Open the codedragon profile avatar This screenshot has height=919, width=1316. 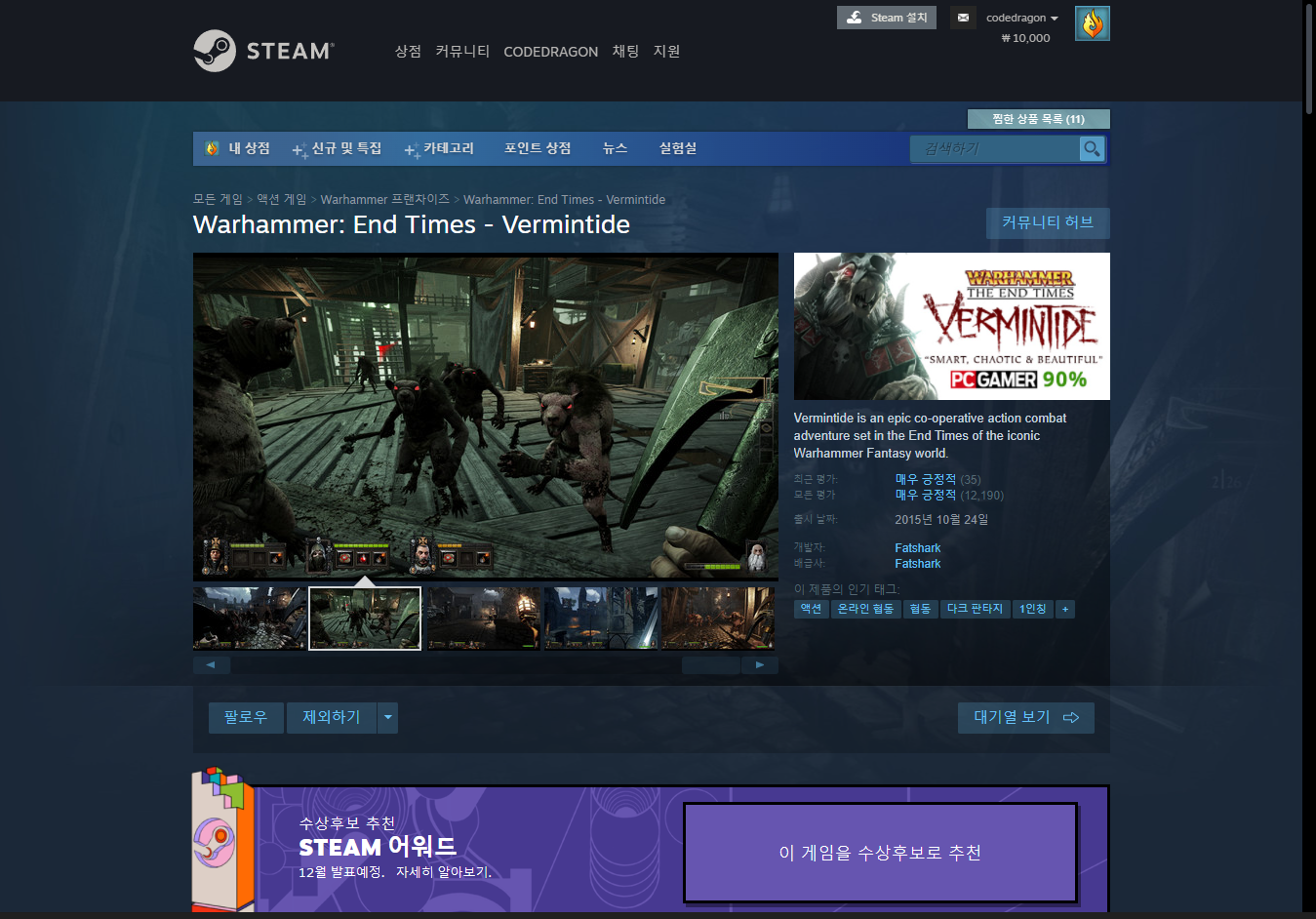(1093, 23)
